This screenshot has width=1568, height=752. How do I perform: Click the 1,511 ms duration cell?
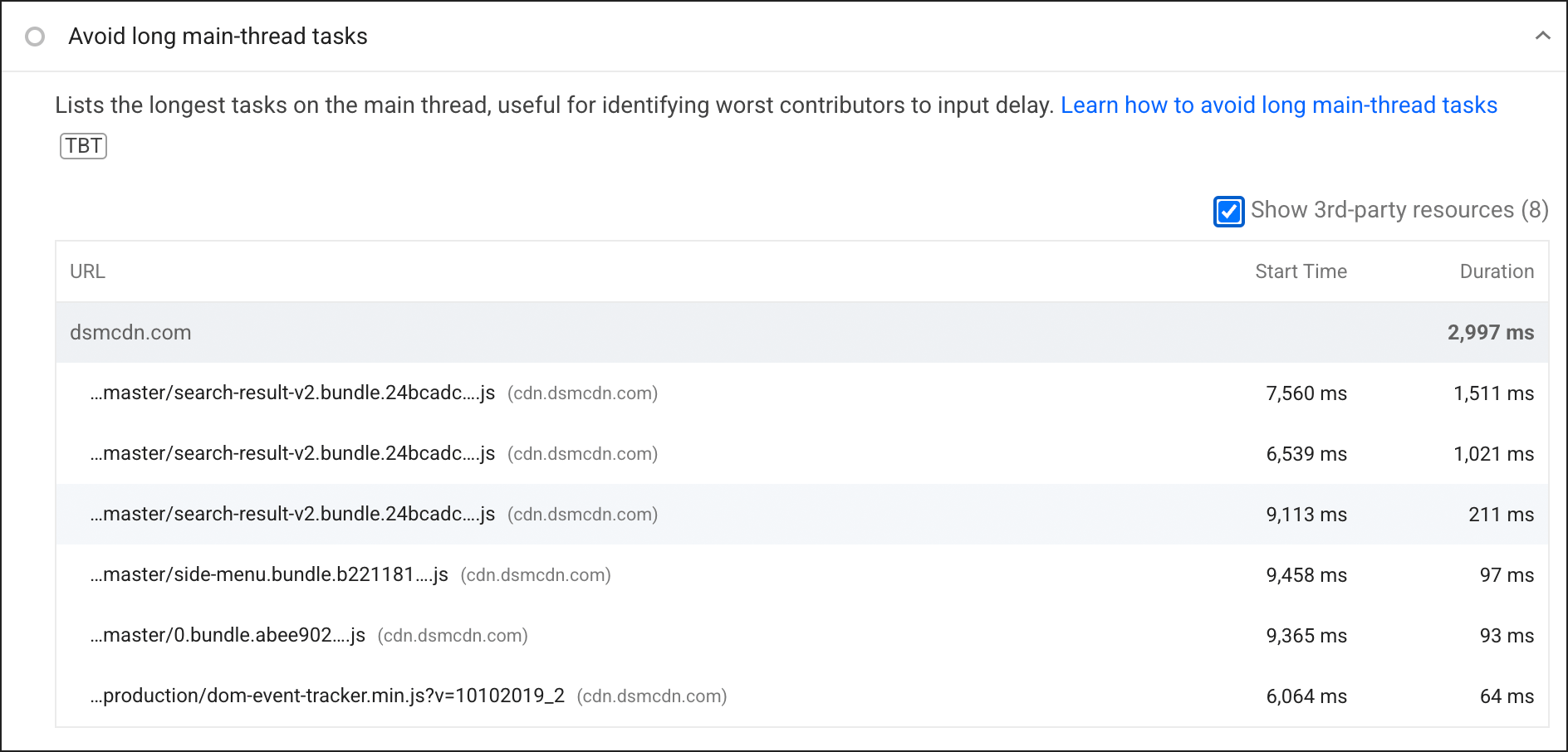tap(1493, 393)
